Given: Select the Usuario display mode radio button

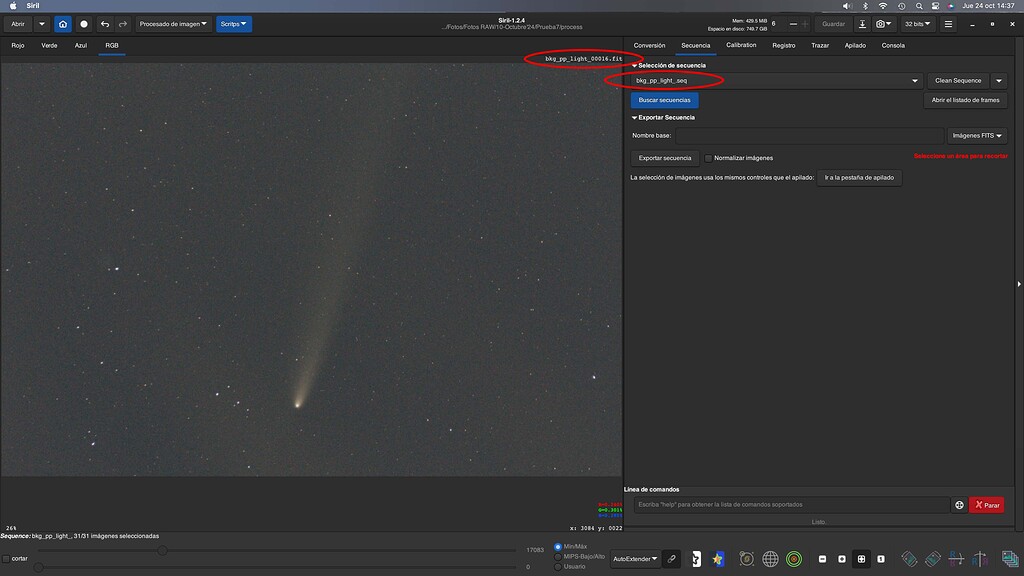Looking at the screenshot, I should [x=558, y=565].
